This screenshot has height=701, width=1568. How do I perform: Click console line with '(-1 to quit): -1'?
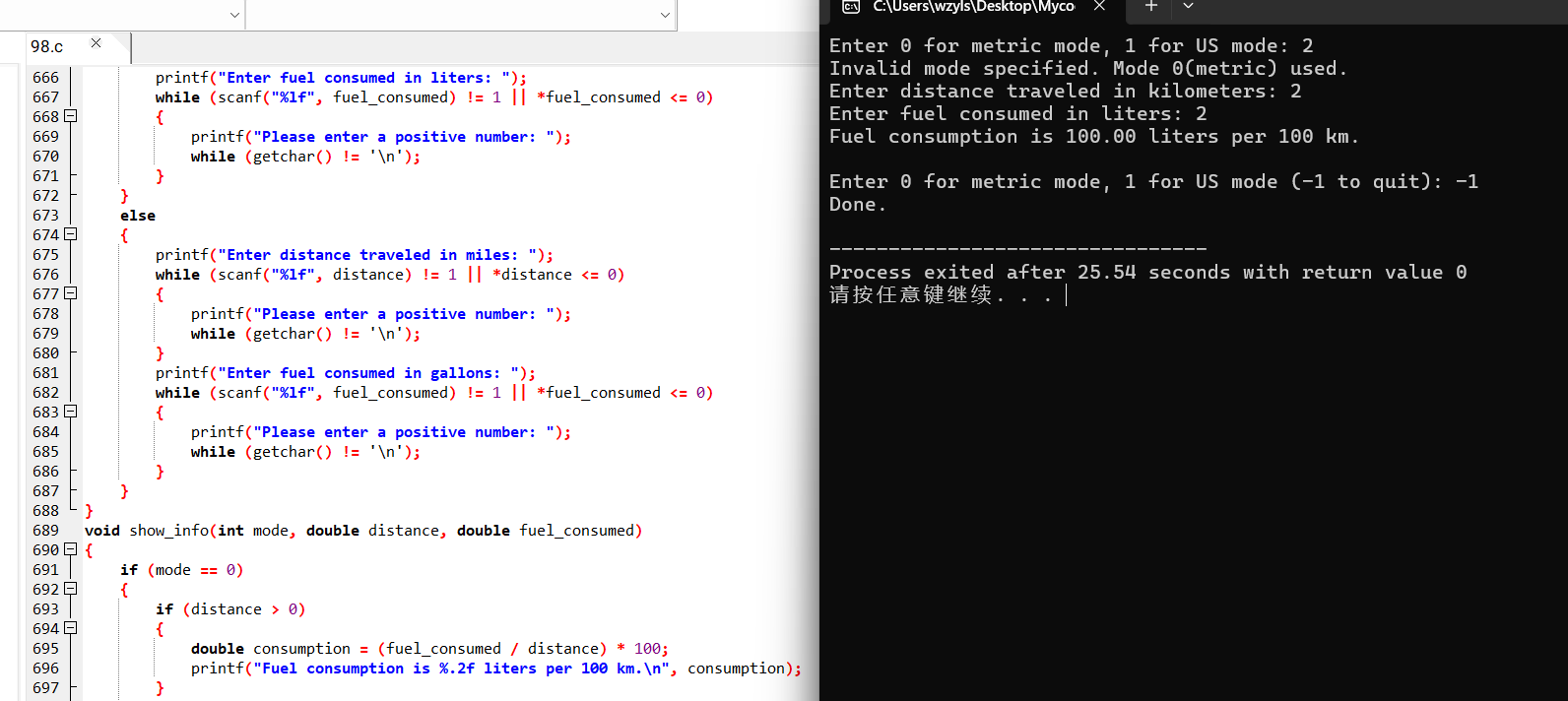click(x=1153, y=181)
